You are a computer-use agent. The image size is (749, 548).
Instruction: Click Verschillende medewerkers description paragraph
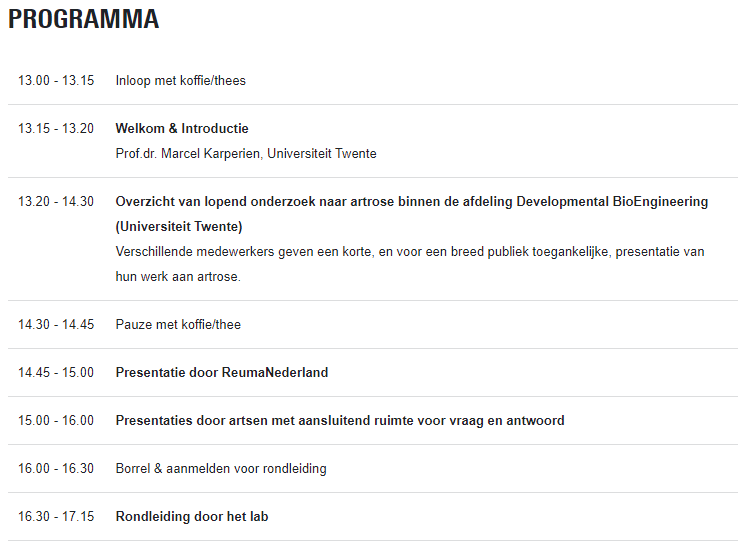pos(410,264)
